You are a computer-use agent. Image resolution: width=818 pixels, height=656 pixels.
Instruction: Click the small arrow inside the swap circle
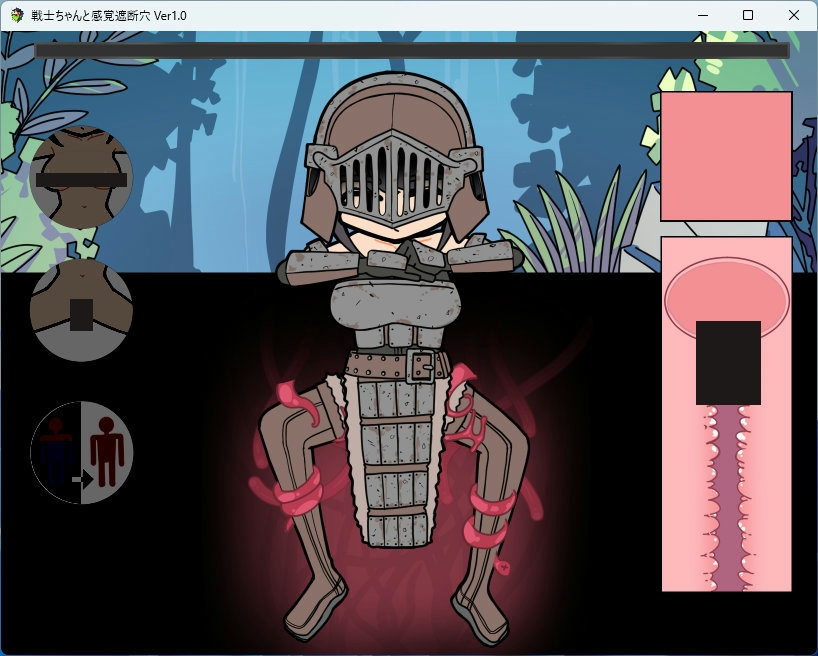79,480
